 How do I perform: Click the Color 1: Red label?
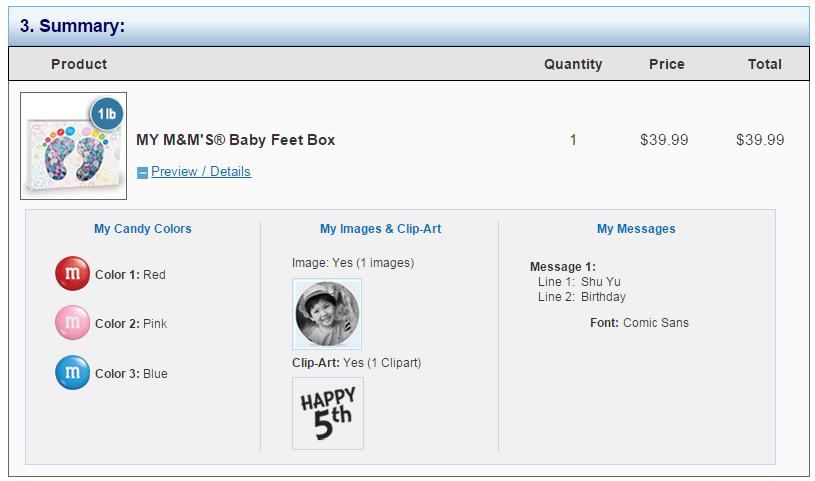click(130, 275)
